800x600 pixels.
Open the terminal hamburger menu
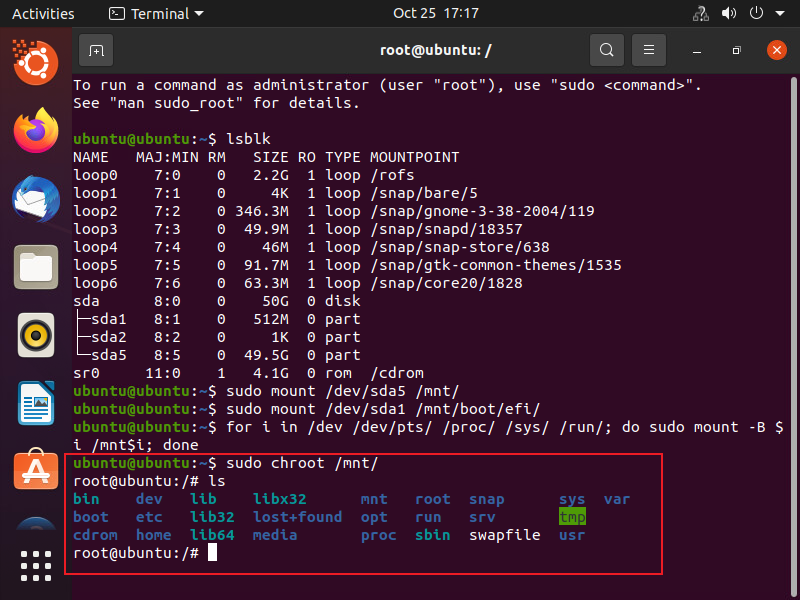[x=650, y=50]
